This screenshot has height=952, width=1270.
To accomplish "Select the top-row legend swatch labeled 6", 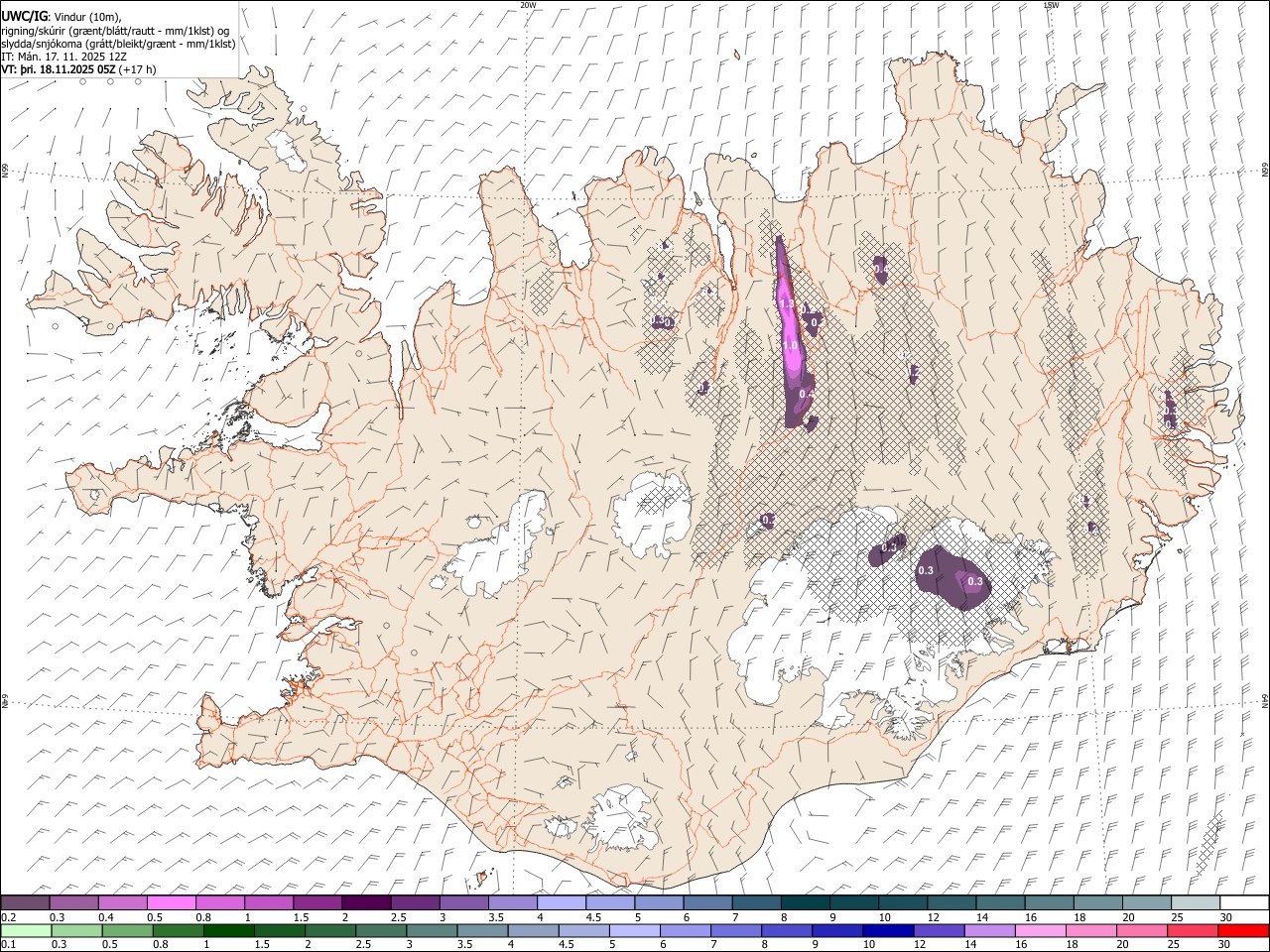I will pos(708,903).
